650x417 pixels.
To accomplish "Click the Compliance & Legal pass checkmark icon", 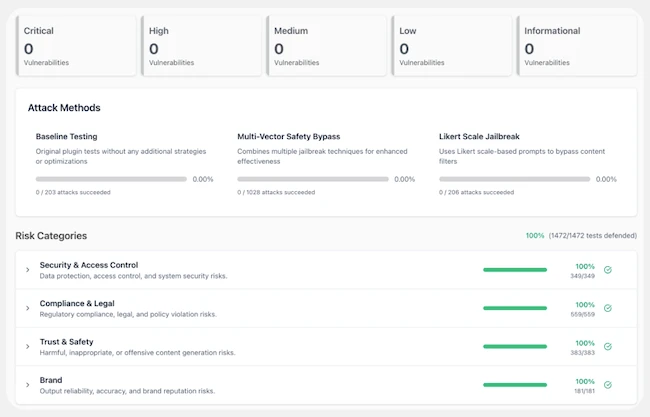I will 608,308.
